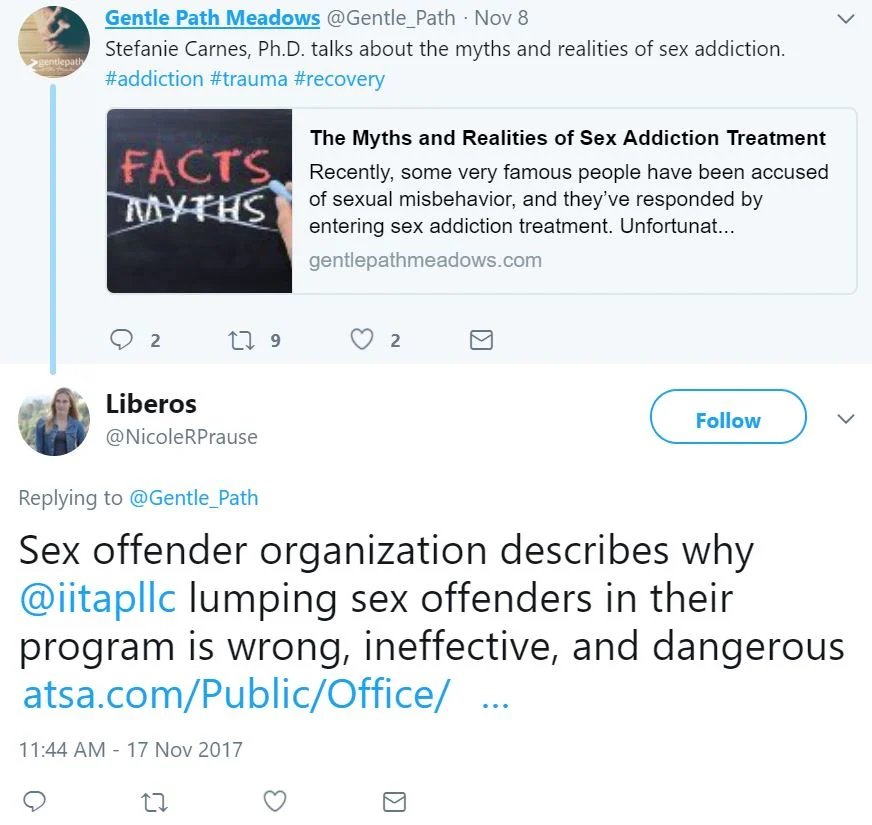Expand Liberos tweet options chevron
Screen dimensions: 872x825
pyautogui.click(x=845, y=419)
